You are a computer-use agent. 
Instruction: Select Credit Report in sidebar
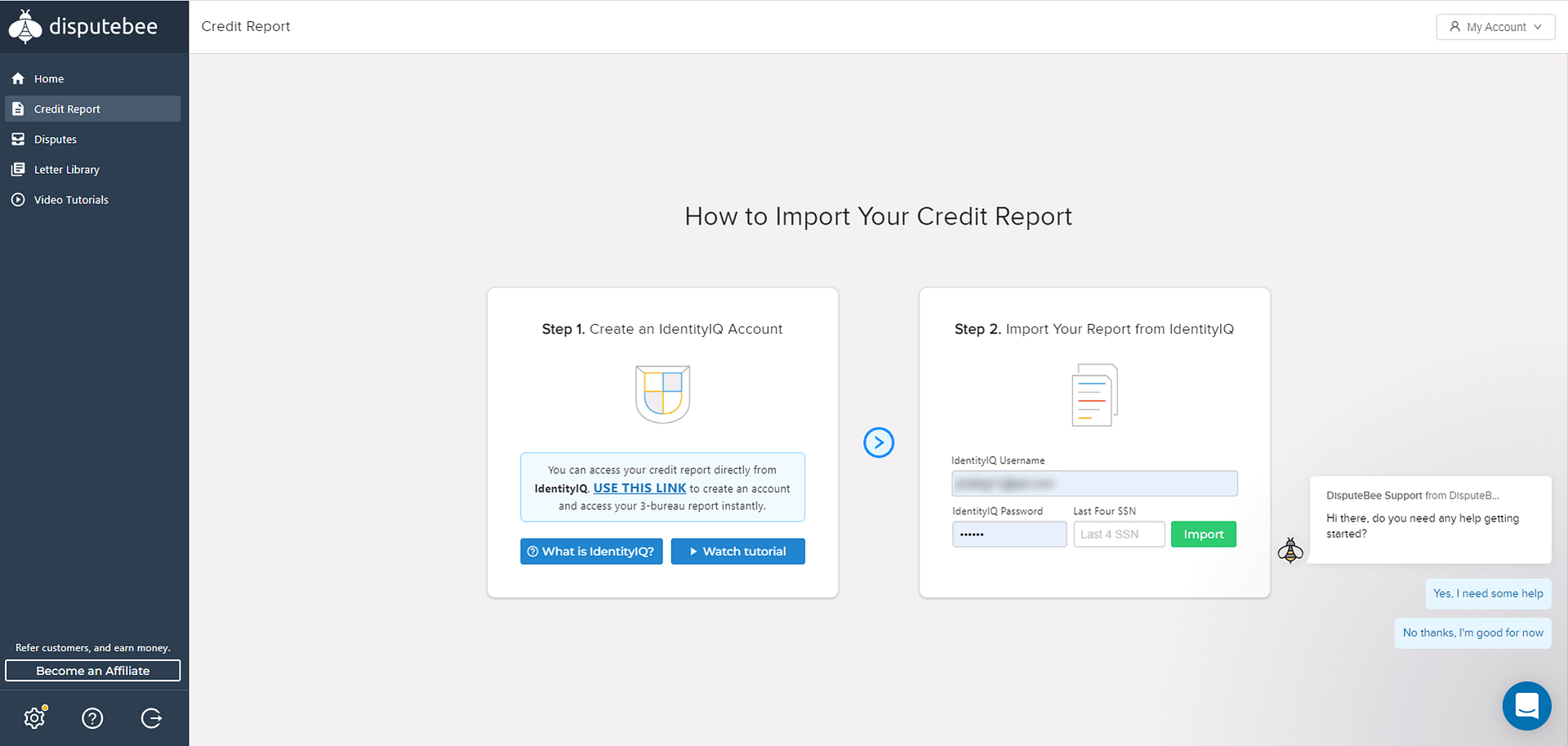93,109
